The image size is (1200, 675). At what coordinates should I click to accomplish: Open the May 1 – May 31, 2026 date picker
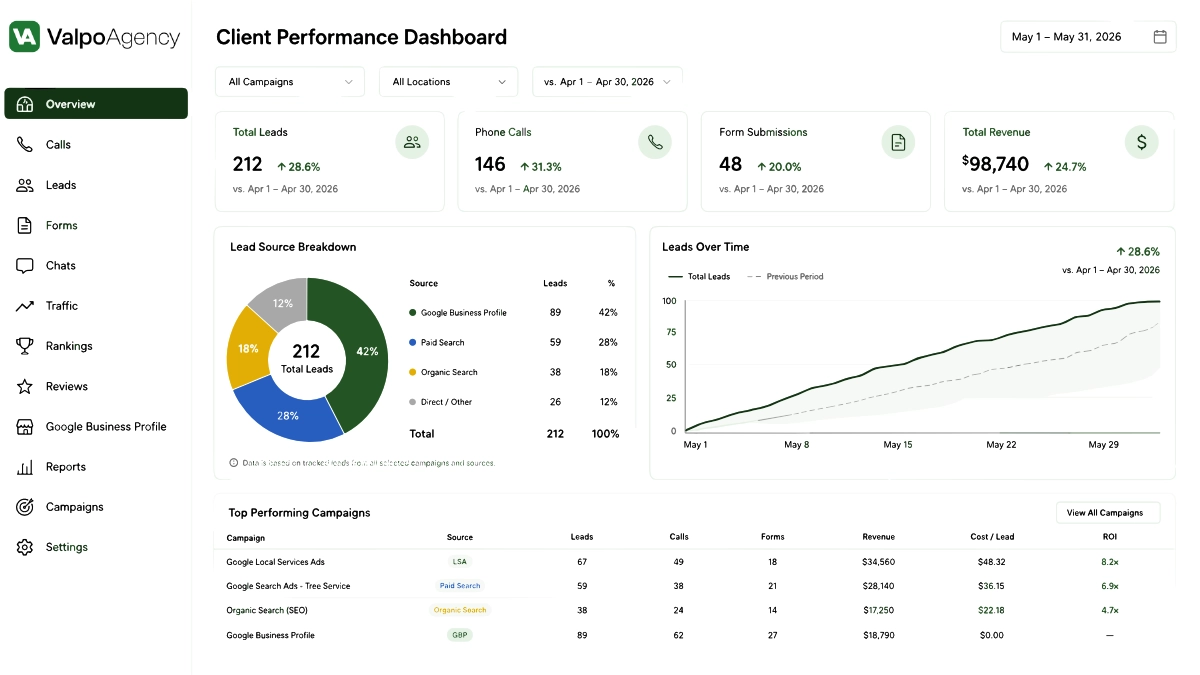point(1088,37)
